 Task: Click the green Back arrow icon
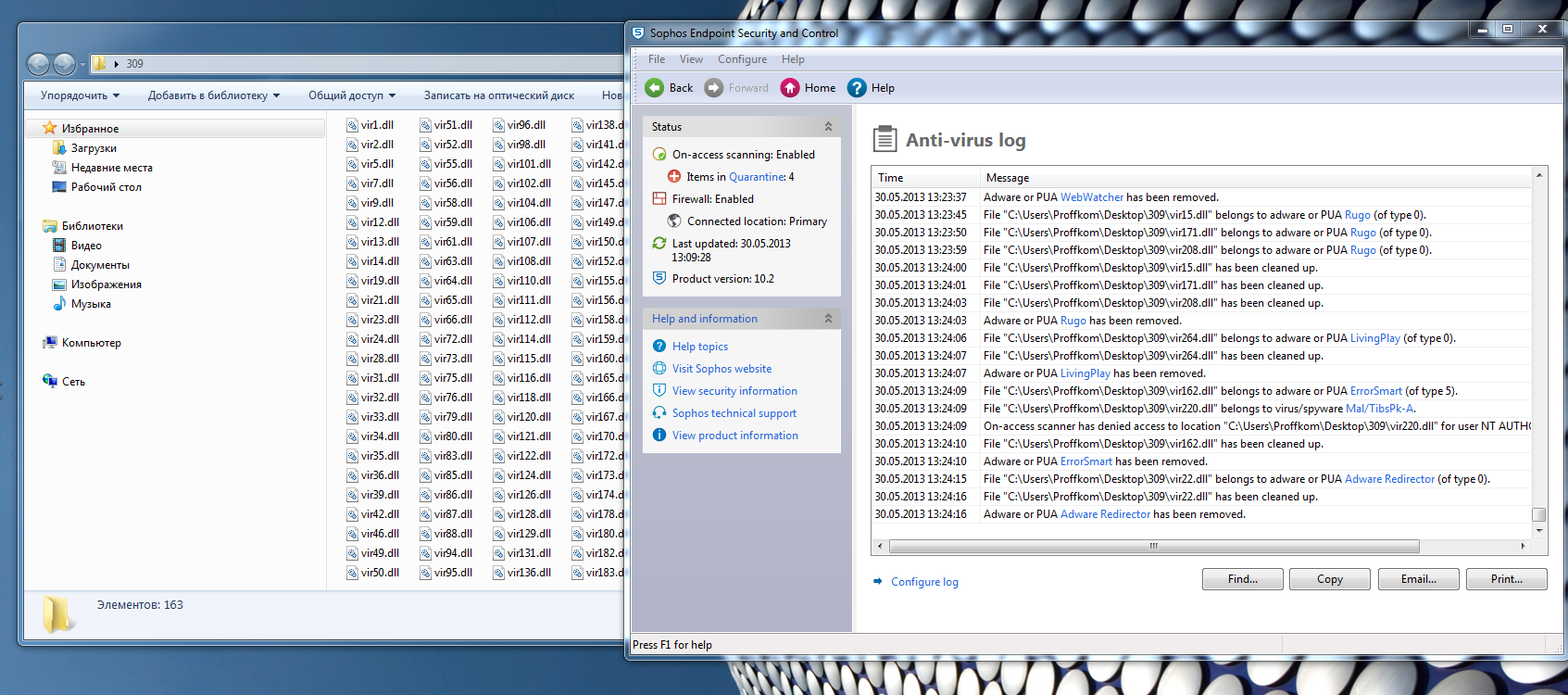click(655, 87)
